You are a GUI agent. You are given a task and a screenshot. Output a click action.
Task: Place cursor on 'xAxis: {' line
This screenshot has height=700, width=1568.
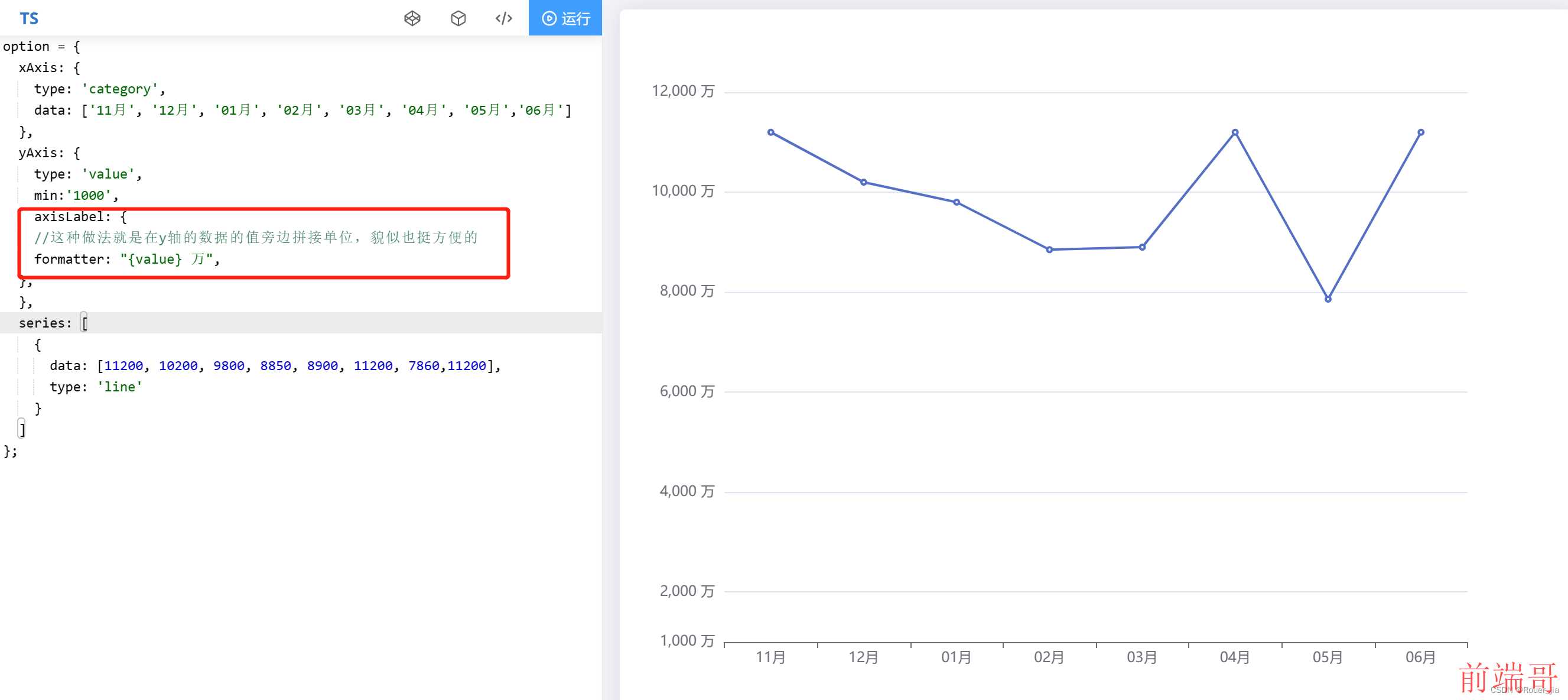tap(49, 67)
